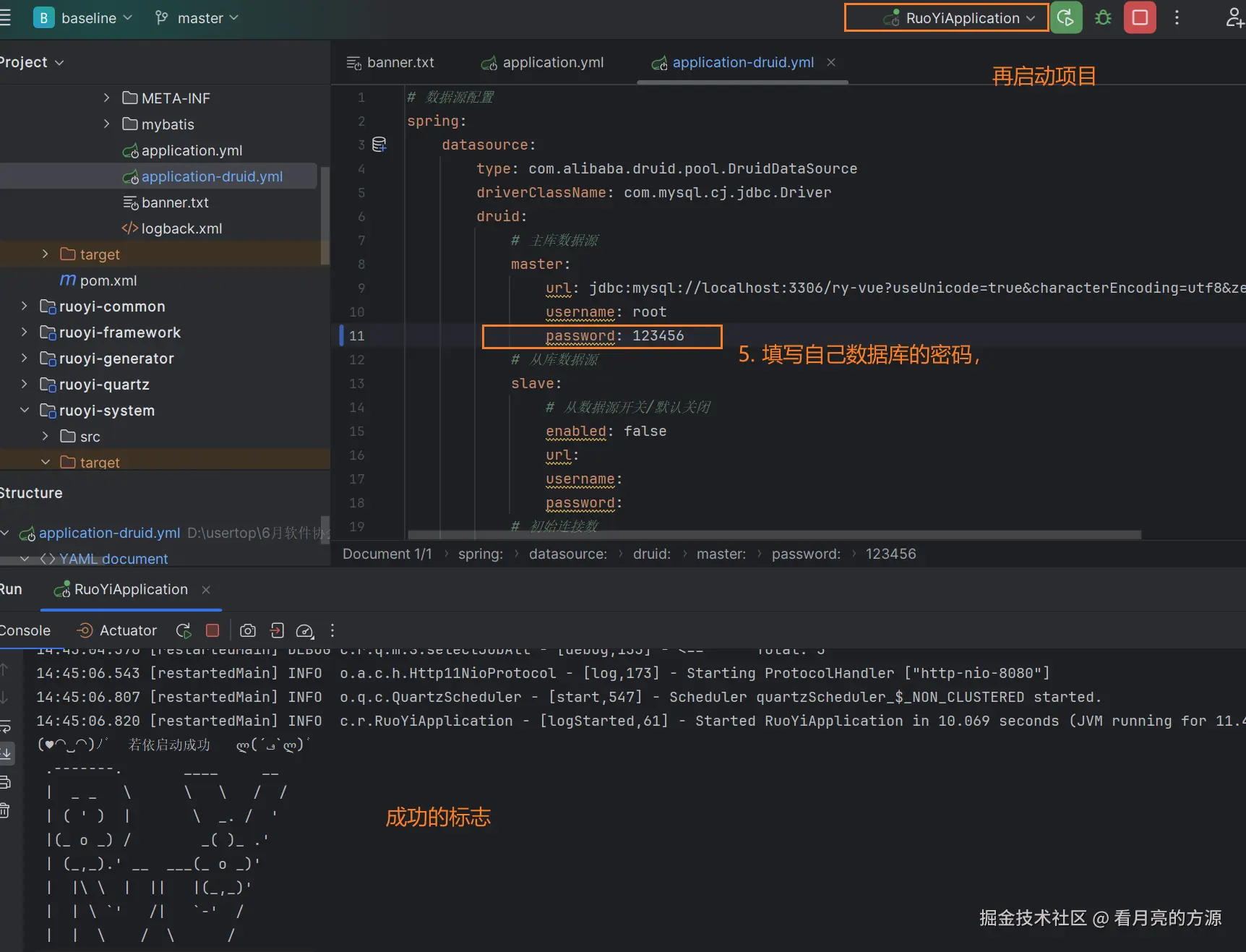Open the top toolbar more actions menu
The image size is (1246, 952).
tap(1177, 17)
